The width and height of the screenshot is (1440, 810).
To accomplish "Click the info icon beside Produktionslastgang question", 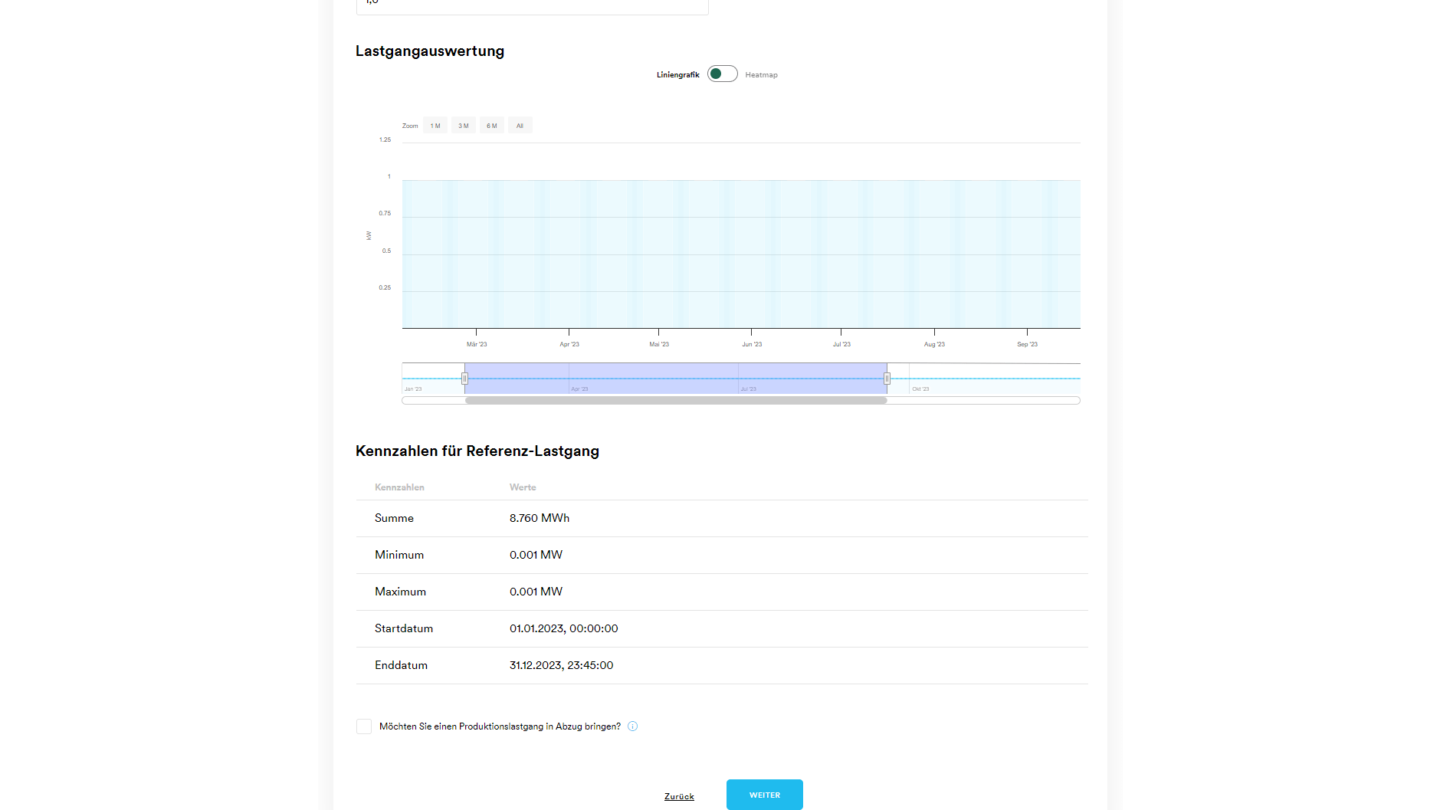I will (x=632, y=727).
